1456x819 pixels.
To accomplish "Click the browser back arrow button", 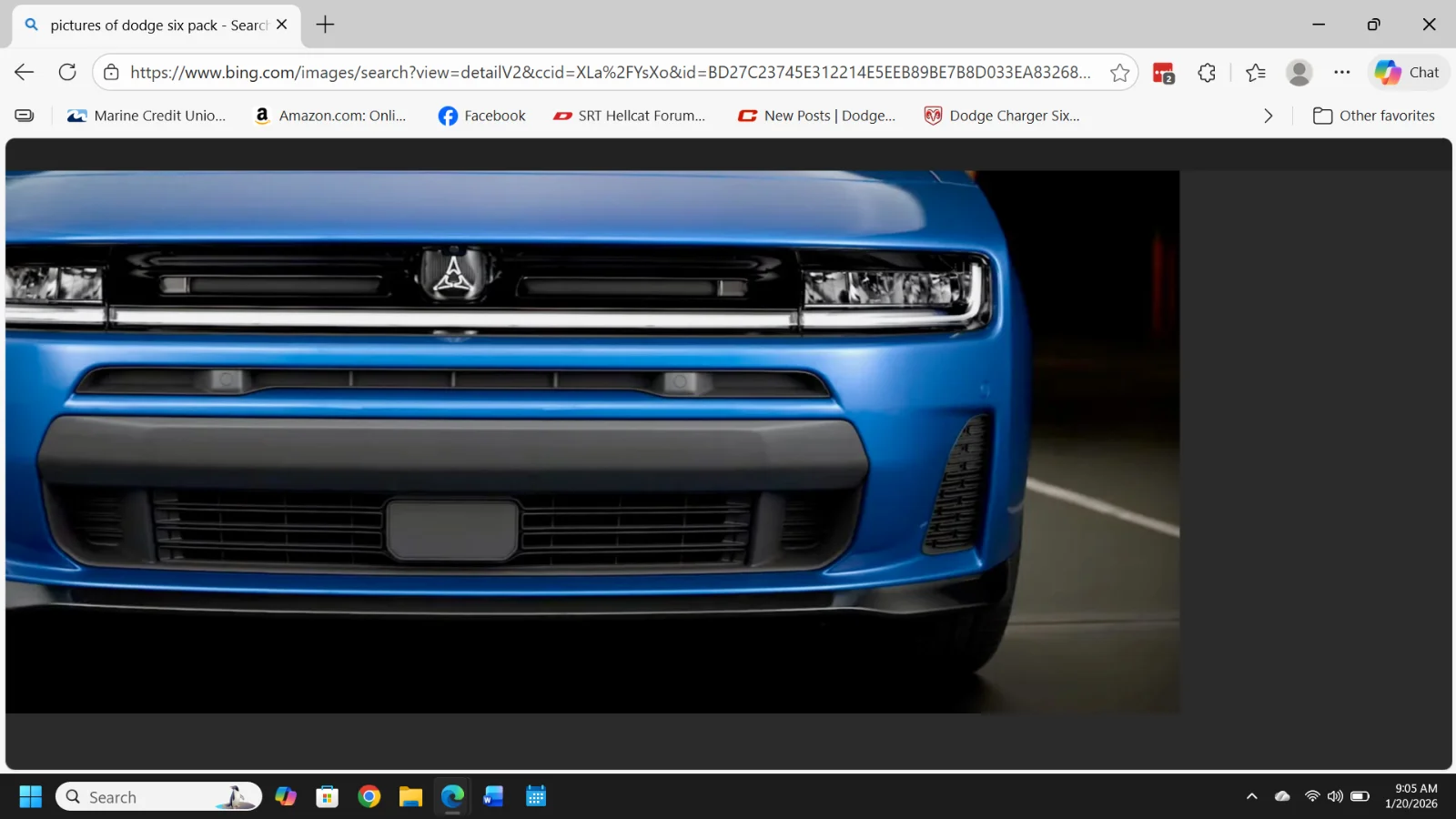I will [25, 73].
